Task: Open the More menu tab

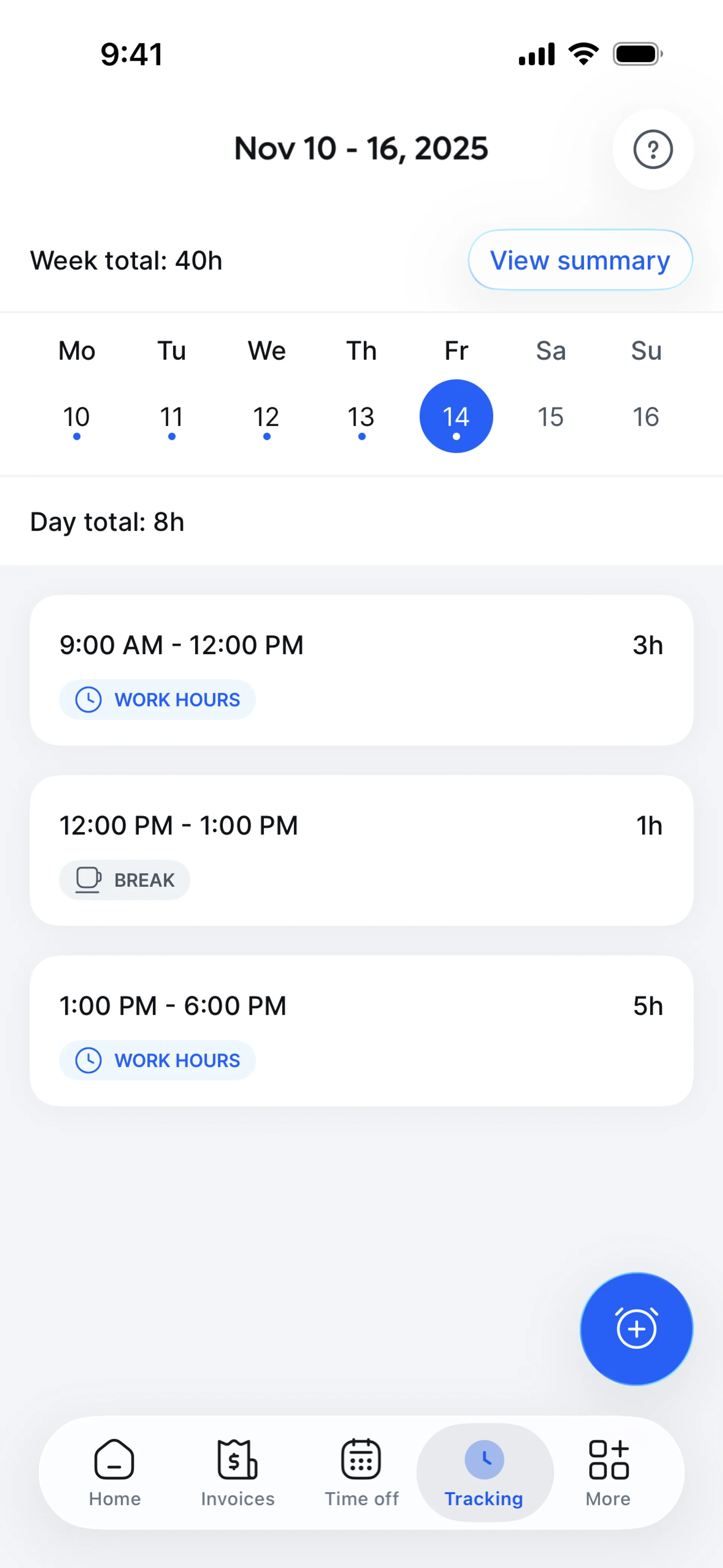Action: click(x=608, y=1472)
